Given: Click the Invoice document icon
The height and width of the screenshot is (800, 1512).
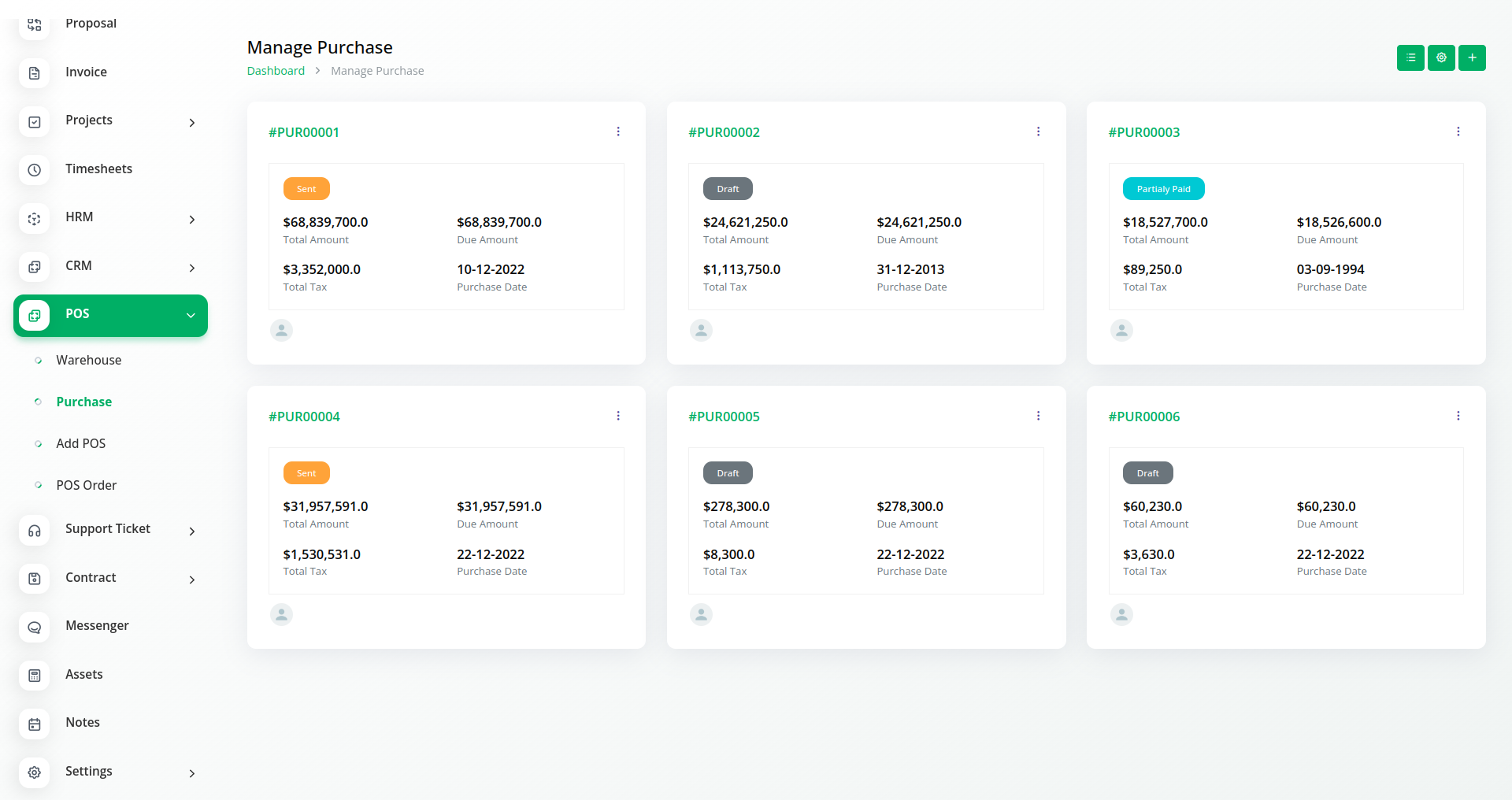Looking at the screenshot, I should coord(35,73).
